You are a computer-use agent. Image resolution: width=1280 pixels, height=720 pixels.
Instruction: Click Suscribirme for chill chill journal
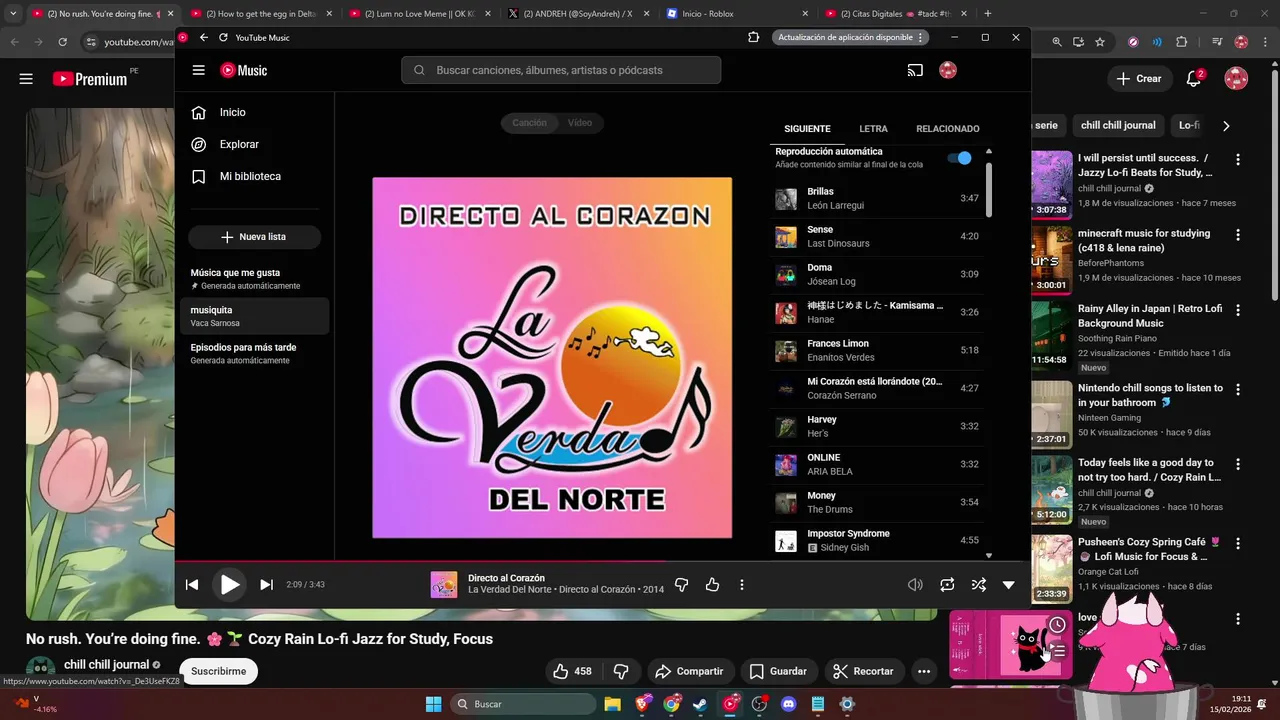point(218,671)
